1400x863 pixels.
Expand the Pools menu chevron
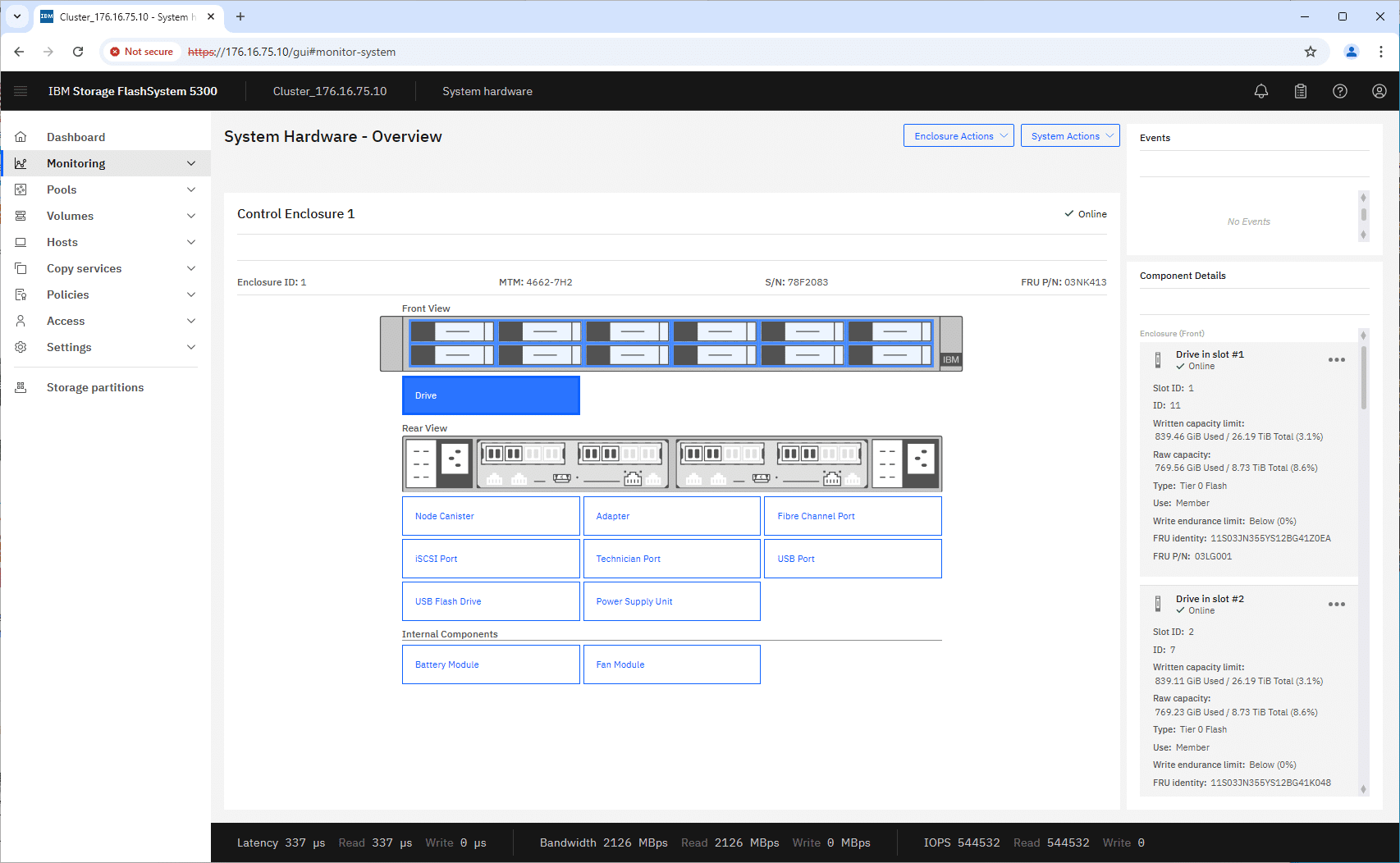191,189
